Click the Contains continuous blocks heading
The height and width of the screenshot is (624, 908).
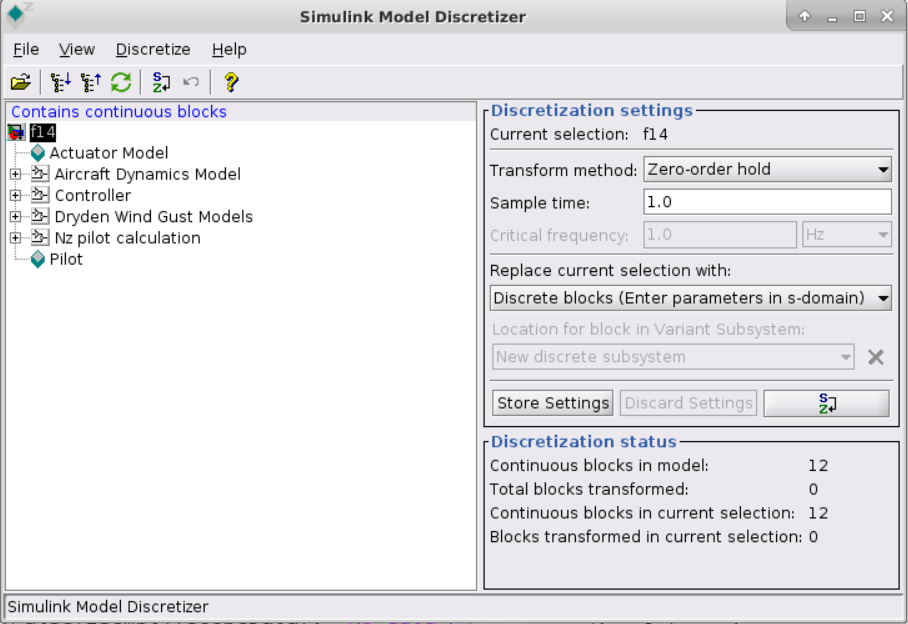point(119,112)
